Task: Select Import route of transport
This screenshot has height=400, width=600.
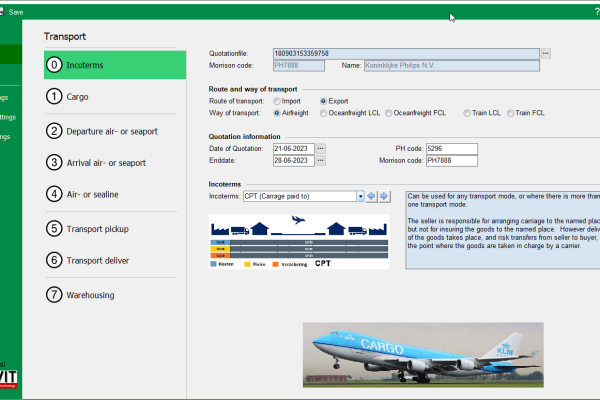Action: (x=277, y=101)
